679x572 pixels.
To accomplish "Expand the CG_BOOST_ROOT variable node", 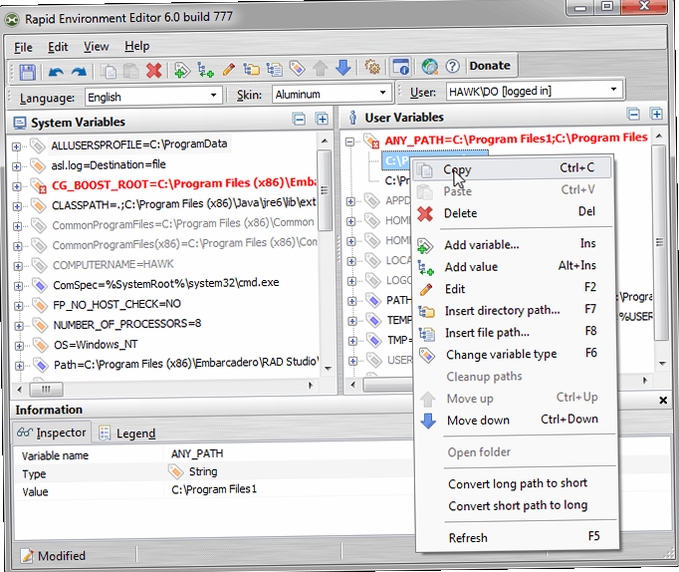I will click(x=16, y=187).
